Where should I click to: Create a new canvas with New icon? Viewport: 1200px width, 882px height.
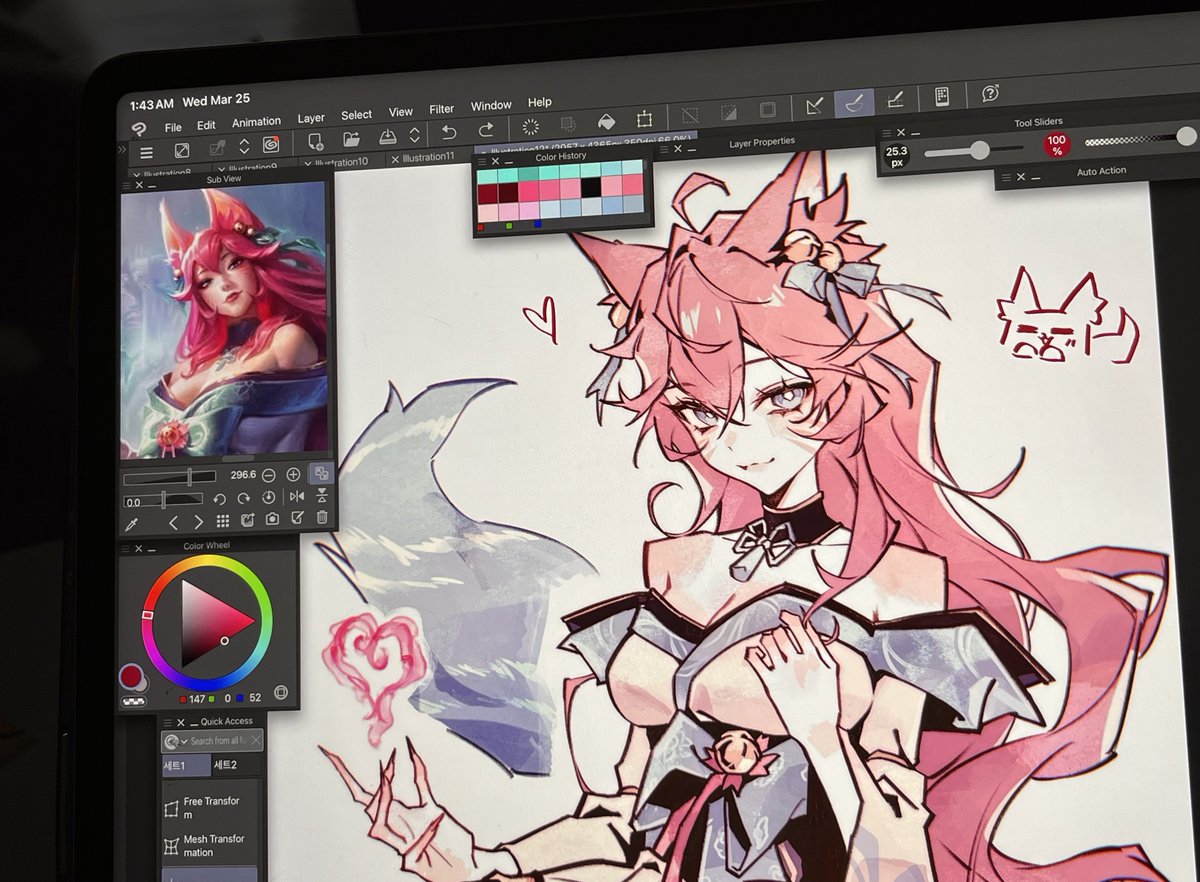click(x=316, y=141)
